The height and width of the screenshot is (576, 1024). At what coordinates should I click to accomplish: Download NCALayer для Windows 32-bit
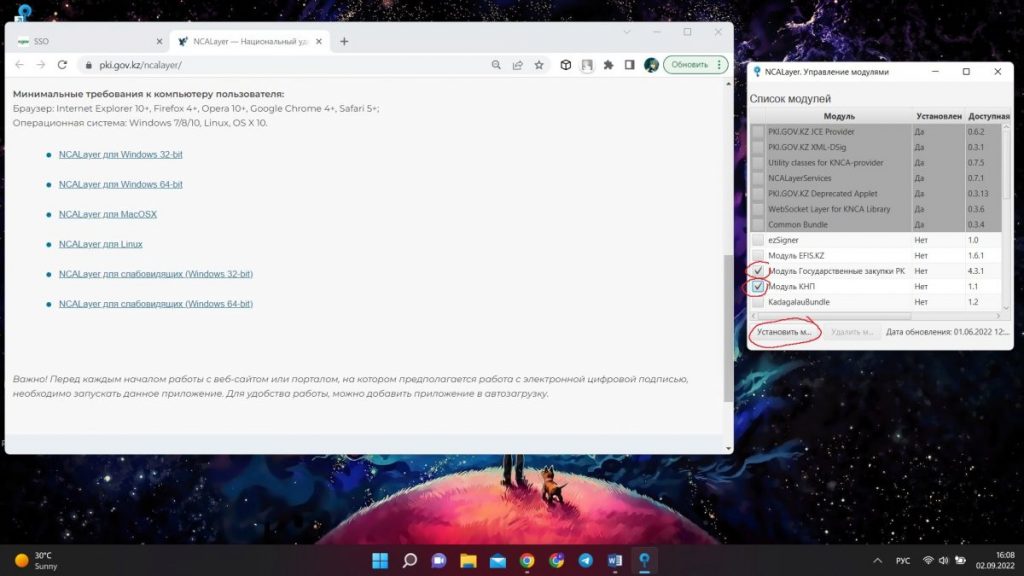pos(121,154)
